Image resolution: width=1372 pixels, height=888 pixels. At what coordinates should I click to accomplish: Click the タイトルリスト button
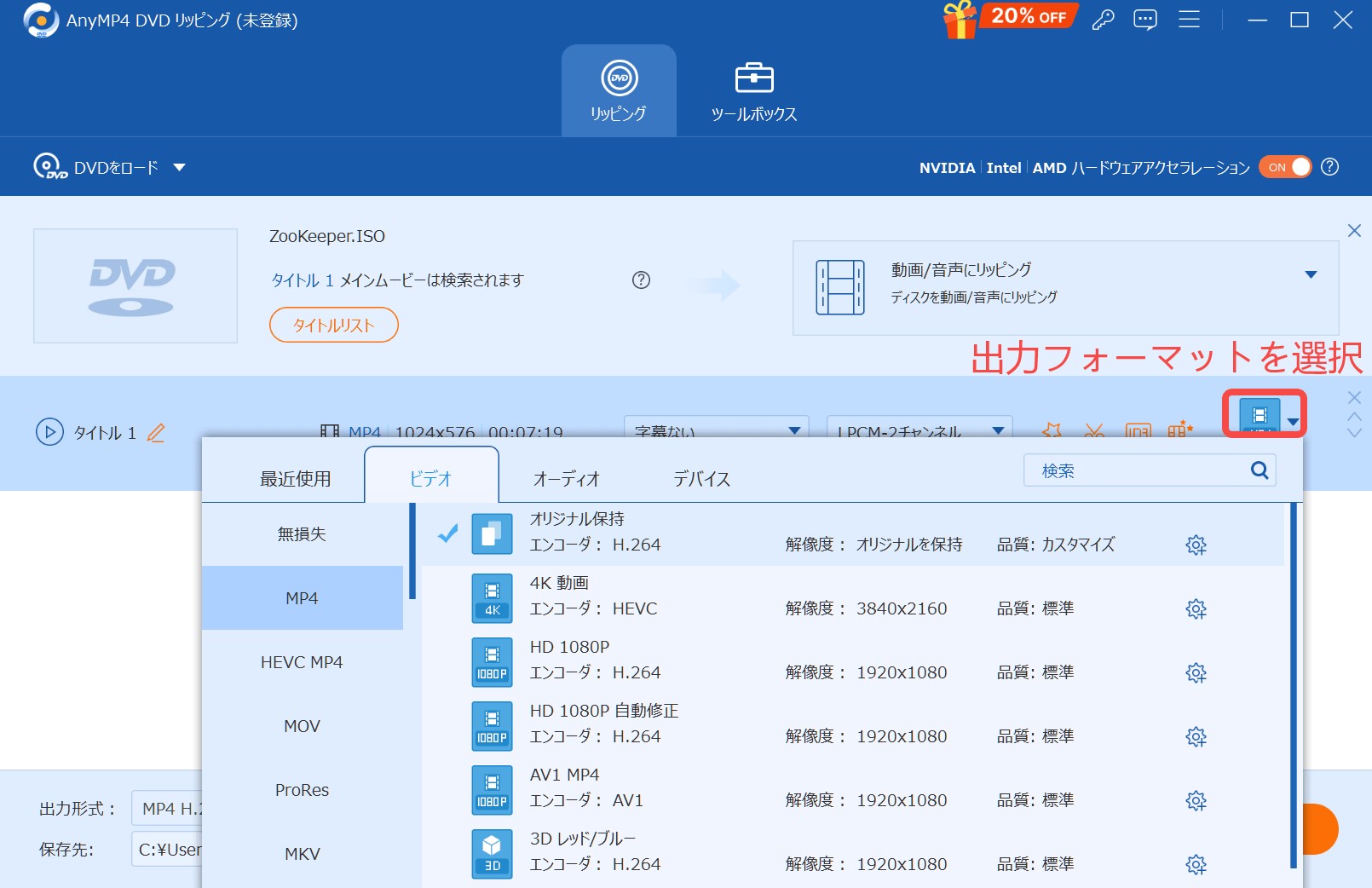tap(334, 325)
